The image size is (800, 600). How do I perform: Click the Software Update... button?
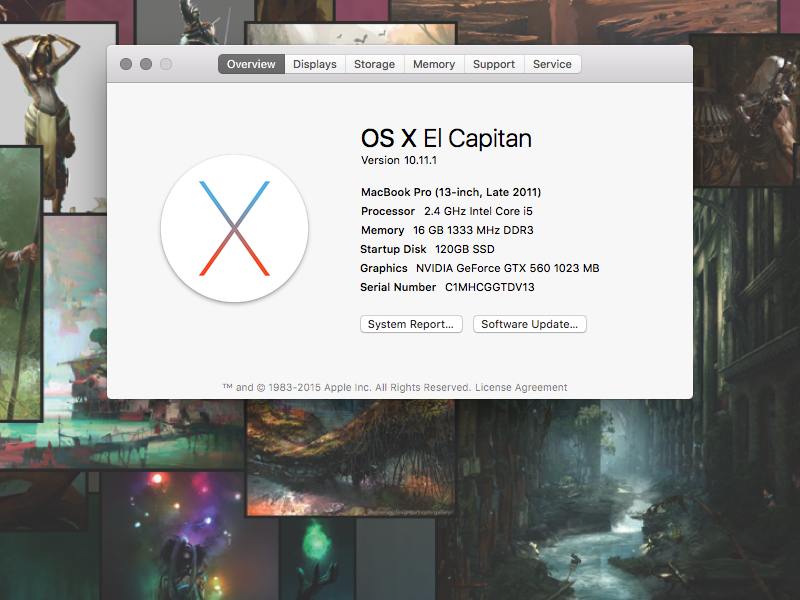[530, 324]
